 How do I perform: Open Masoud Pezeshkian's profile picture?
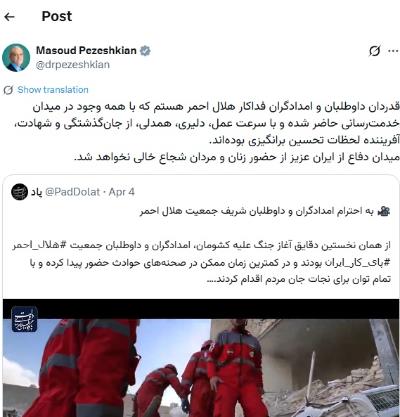pyautogui.click(x=16, y=58)
